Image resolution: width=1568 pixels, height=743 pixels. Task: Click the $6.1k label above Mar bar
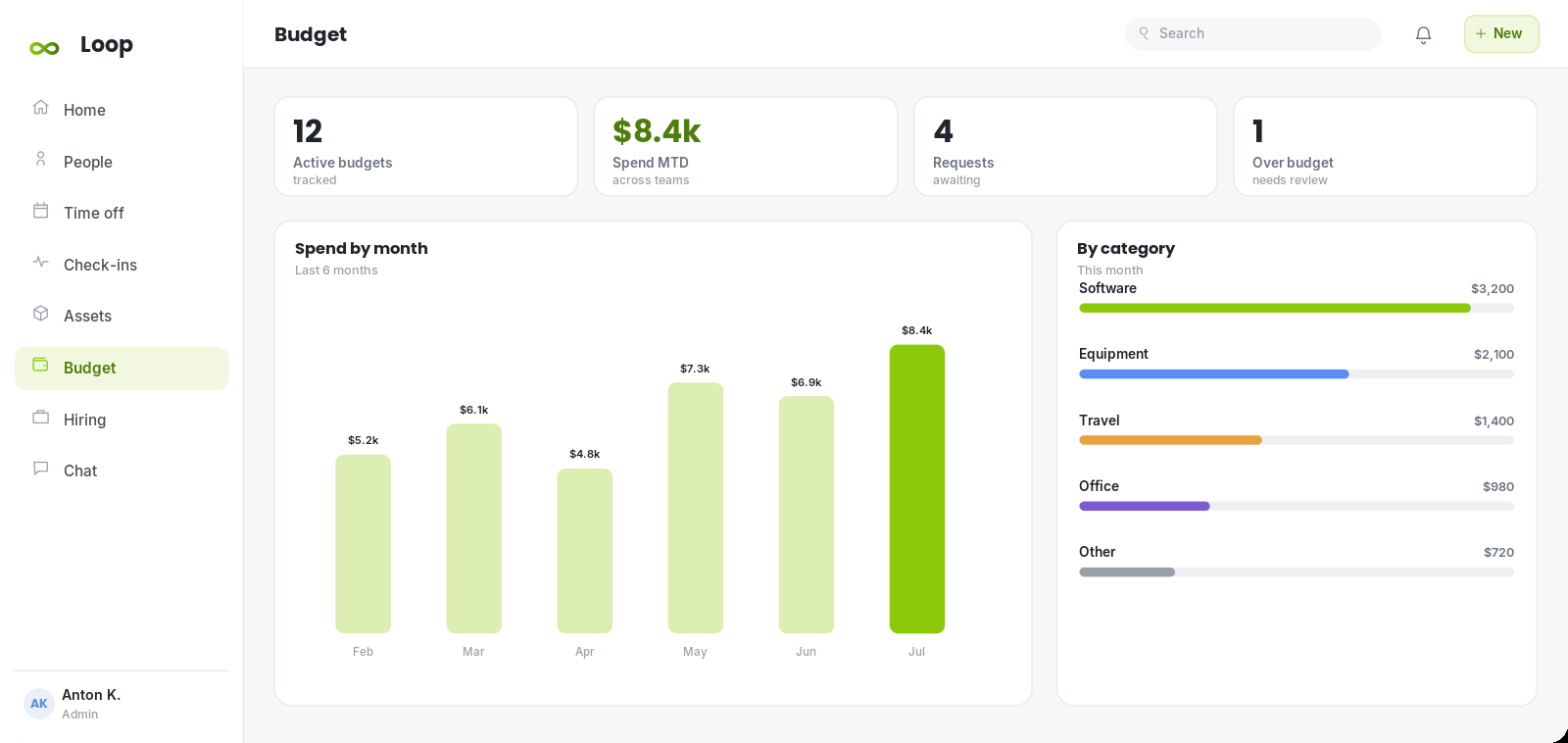tap(473, 410)
